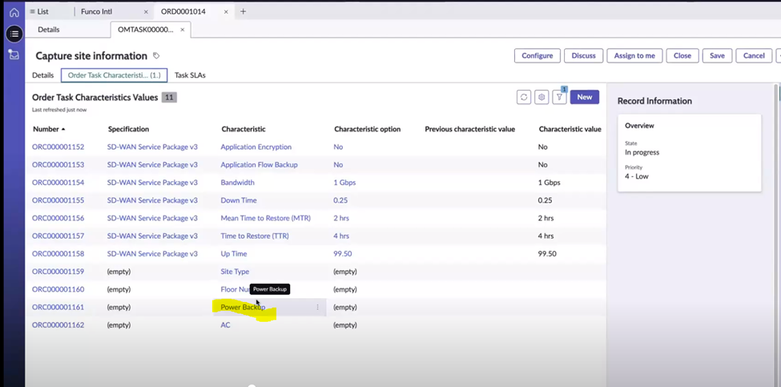Sort by Characteristic value column

pyautogui.click(x=570, y=129)
